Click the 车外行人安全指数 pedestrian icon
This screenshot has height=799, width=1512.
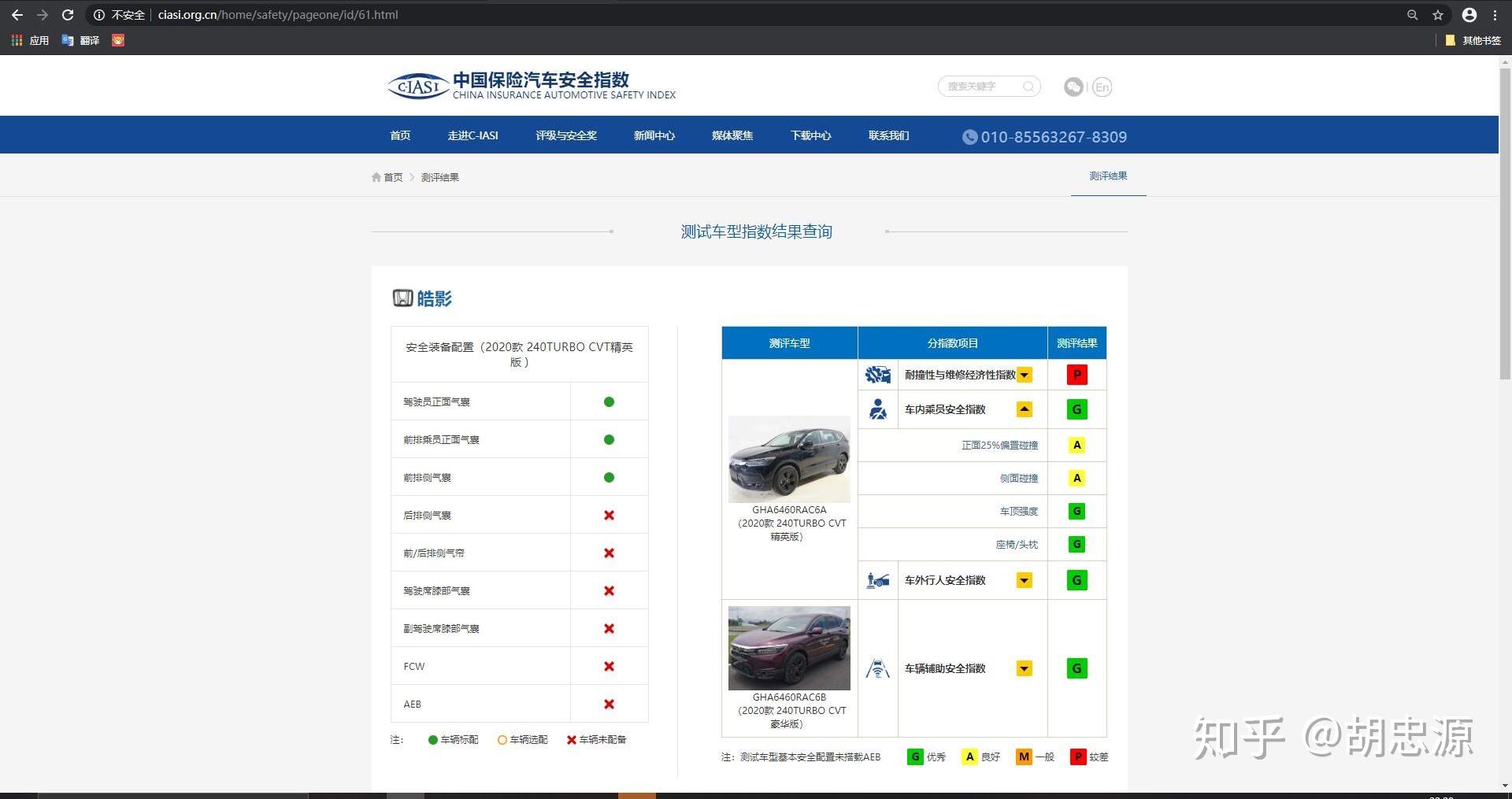(878, 580)
